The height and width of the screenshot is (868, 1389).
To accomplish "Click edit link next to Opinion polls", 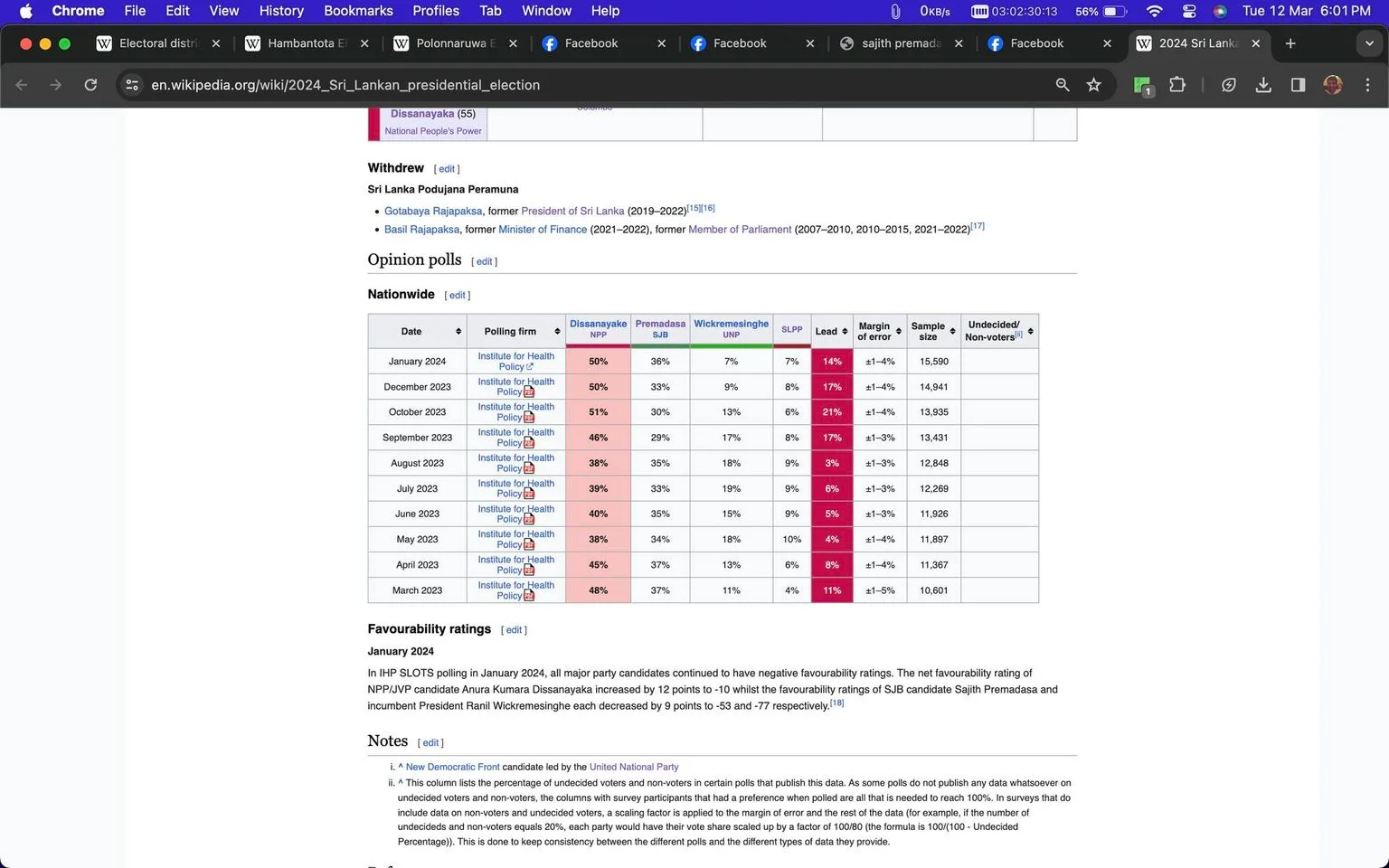I will click(485, 262).
